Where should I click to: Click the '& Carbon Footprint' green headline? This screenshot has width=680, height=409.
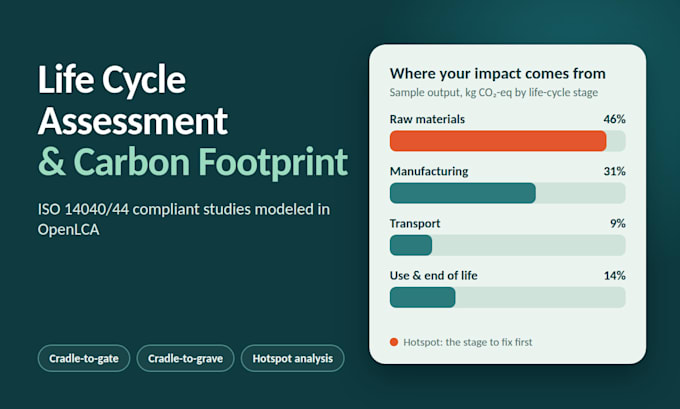click(193, 162)
